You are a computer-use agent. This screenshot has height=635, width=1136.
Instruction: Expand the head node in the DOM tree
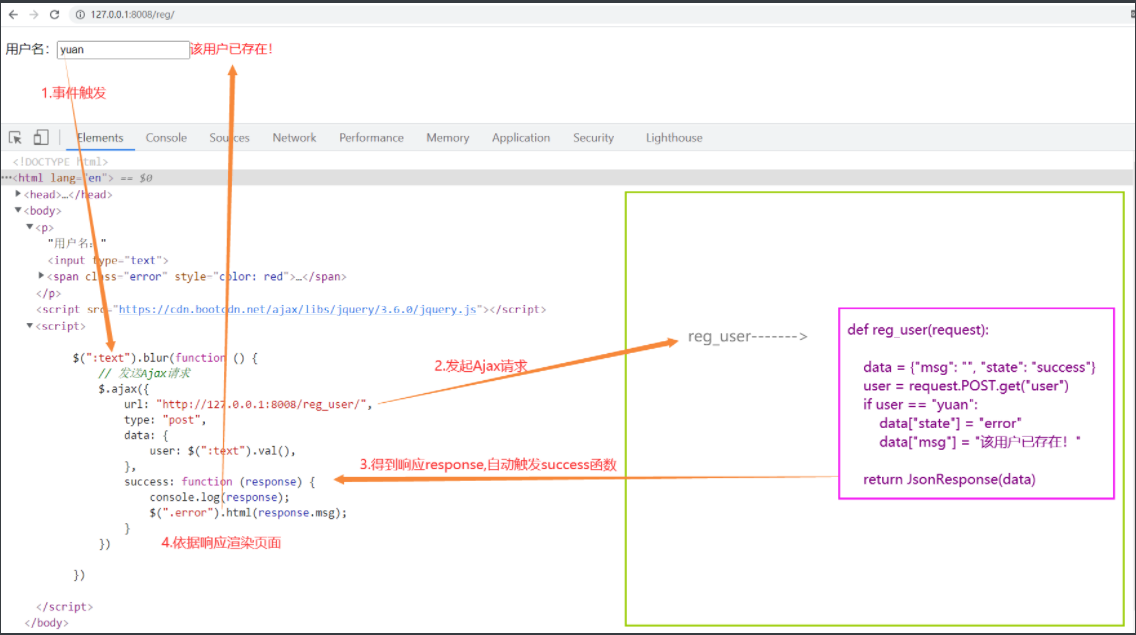pos(18,194)
